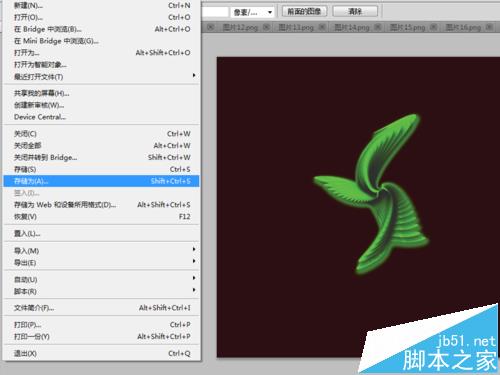Select 恢复(V) menu item
This screenshot has height=375, width=500.
(101, 217)
